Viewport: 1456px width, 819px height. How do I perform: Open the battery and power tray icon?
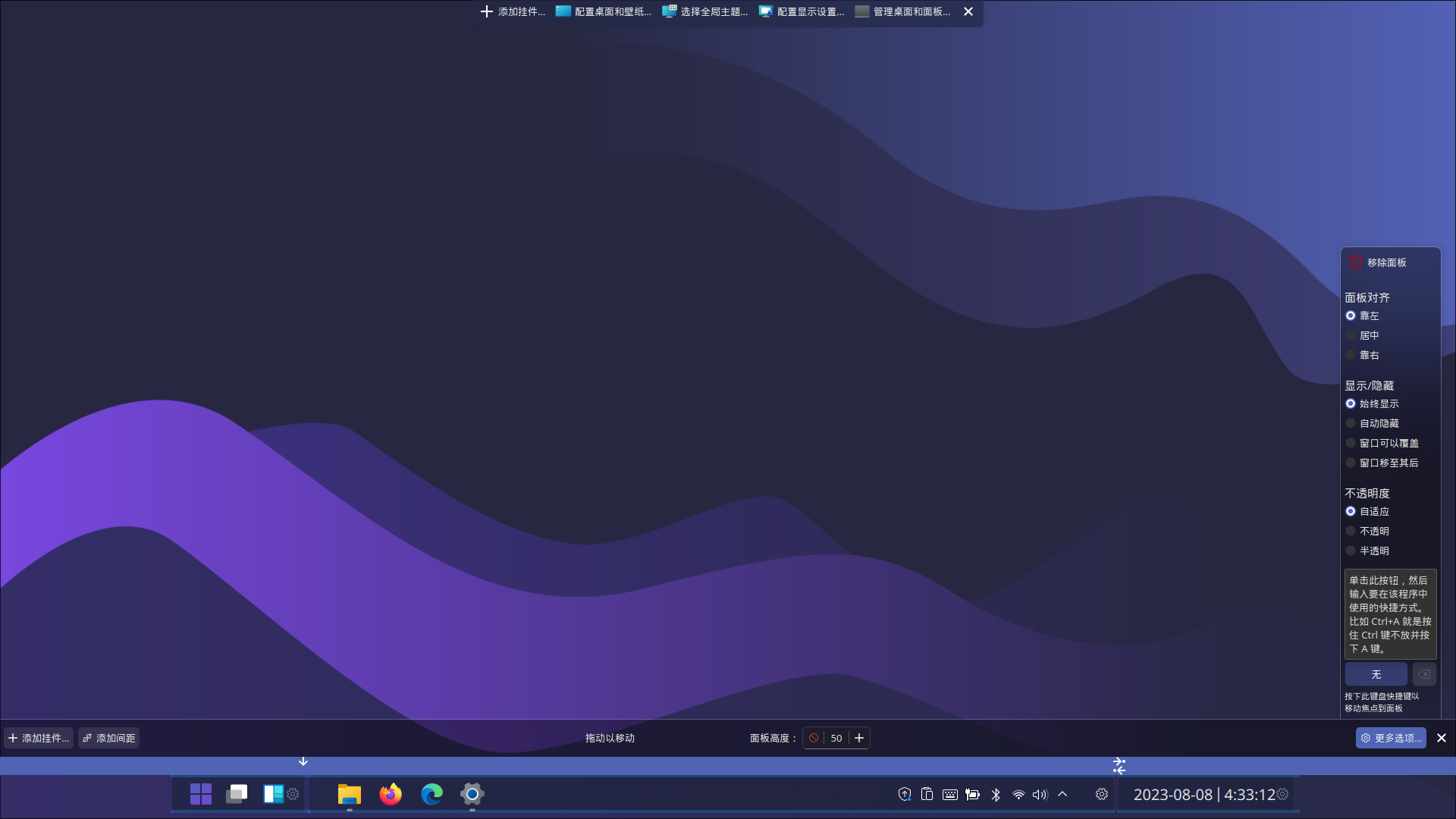click(972, 794)
